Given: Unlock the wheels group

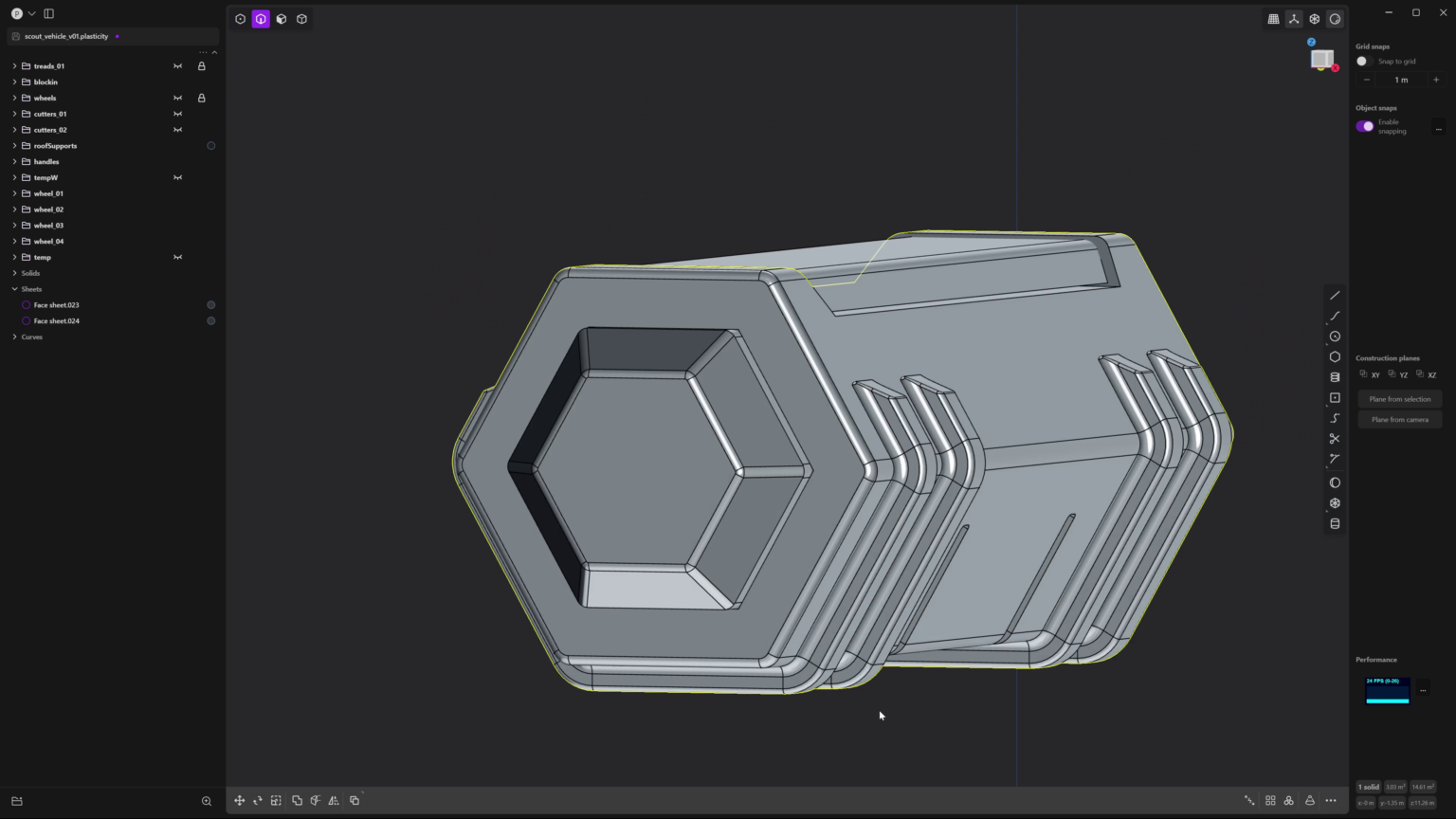Looking at the screenshot, I should 201,98.
